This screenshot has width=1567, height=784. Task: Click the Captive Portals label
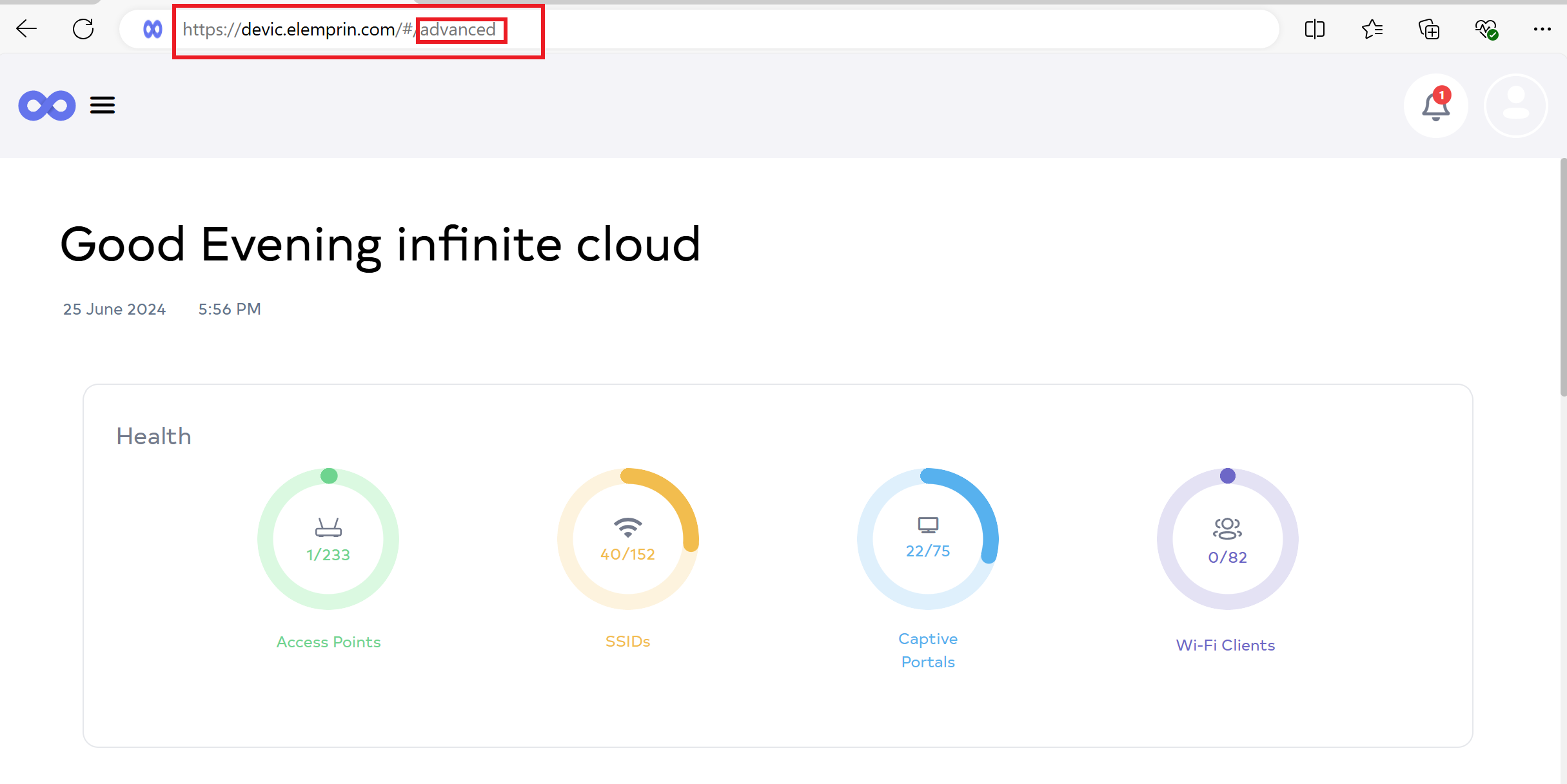pos(927,650)
